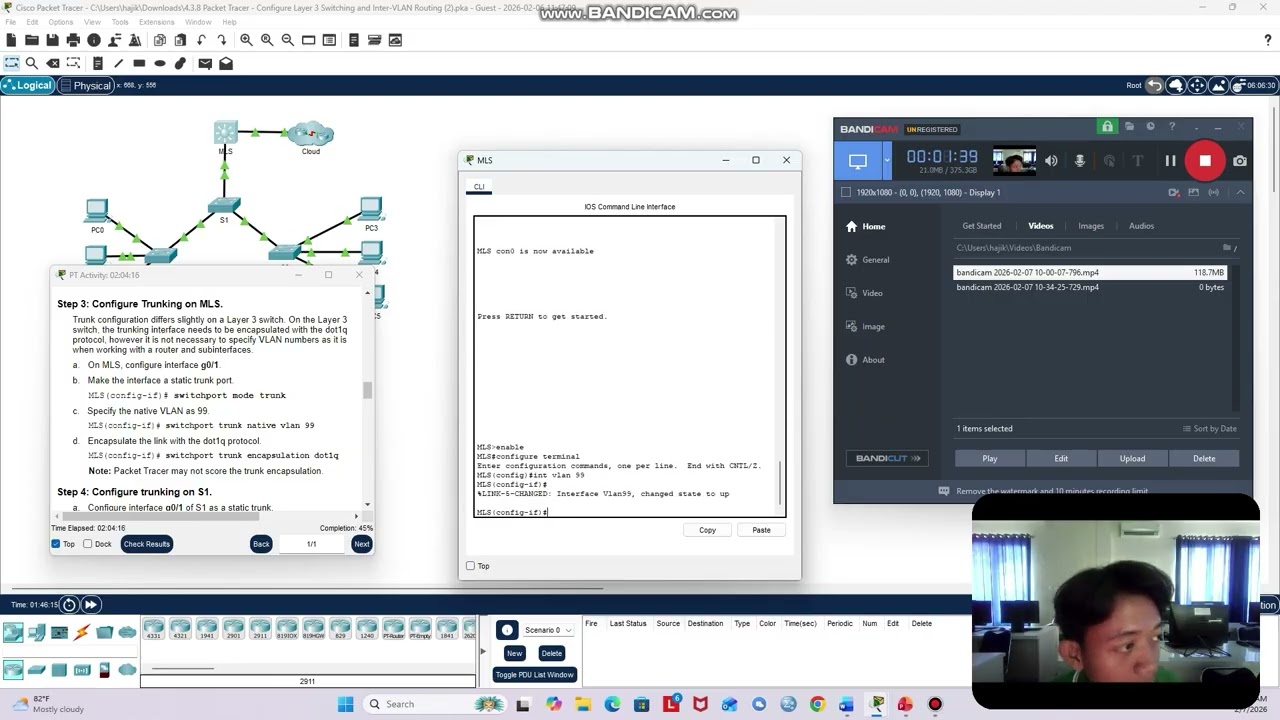
Task: Click the Back button in PT Activity
Action: [261, 544]
